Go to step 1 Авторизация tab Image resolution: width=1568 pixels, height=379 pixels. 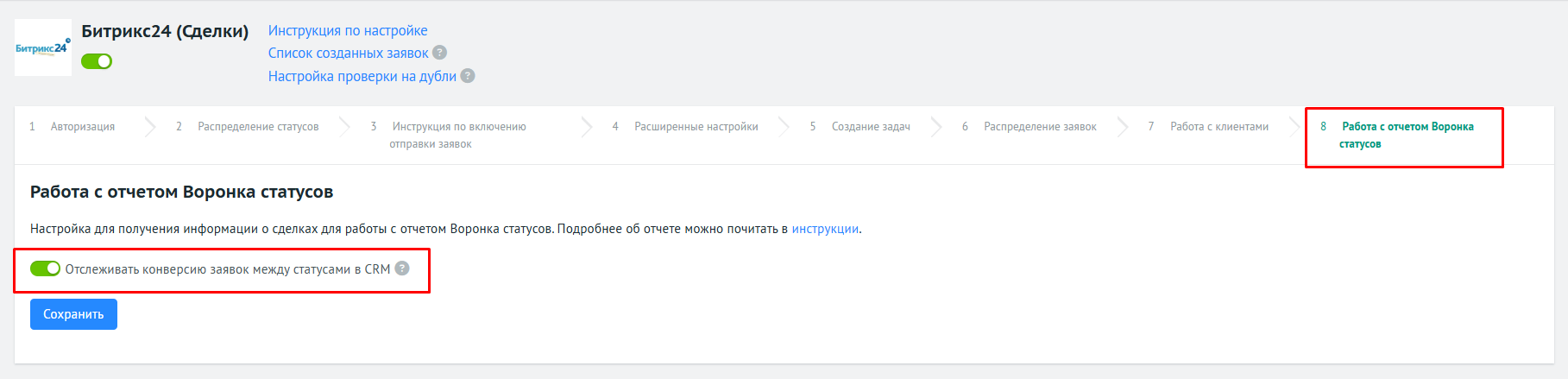point(82,127)
